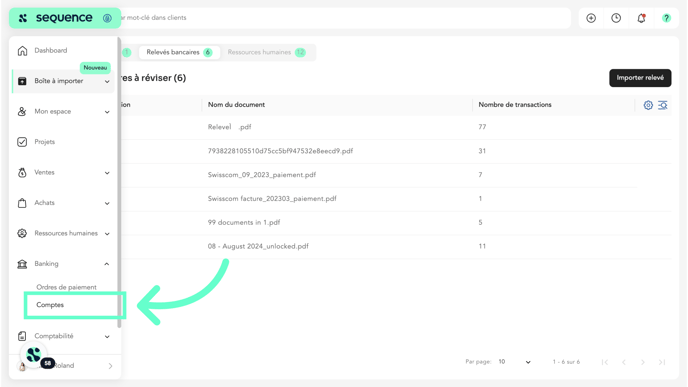The image size is (688, 387).
Task: Open the Relevel .pdf document
Action: (229, 127)
